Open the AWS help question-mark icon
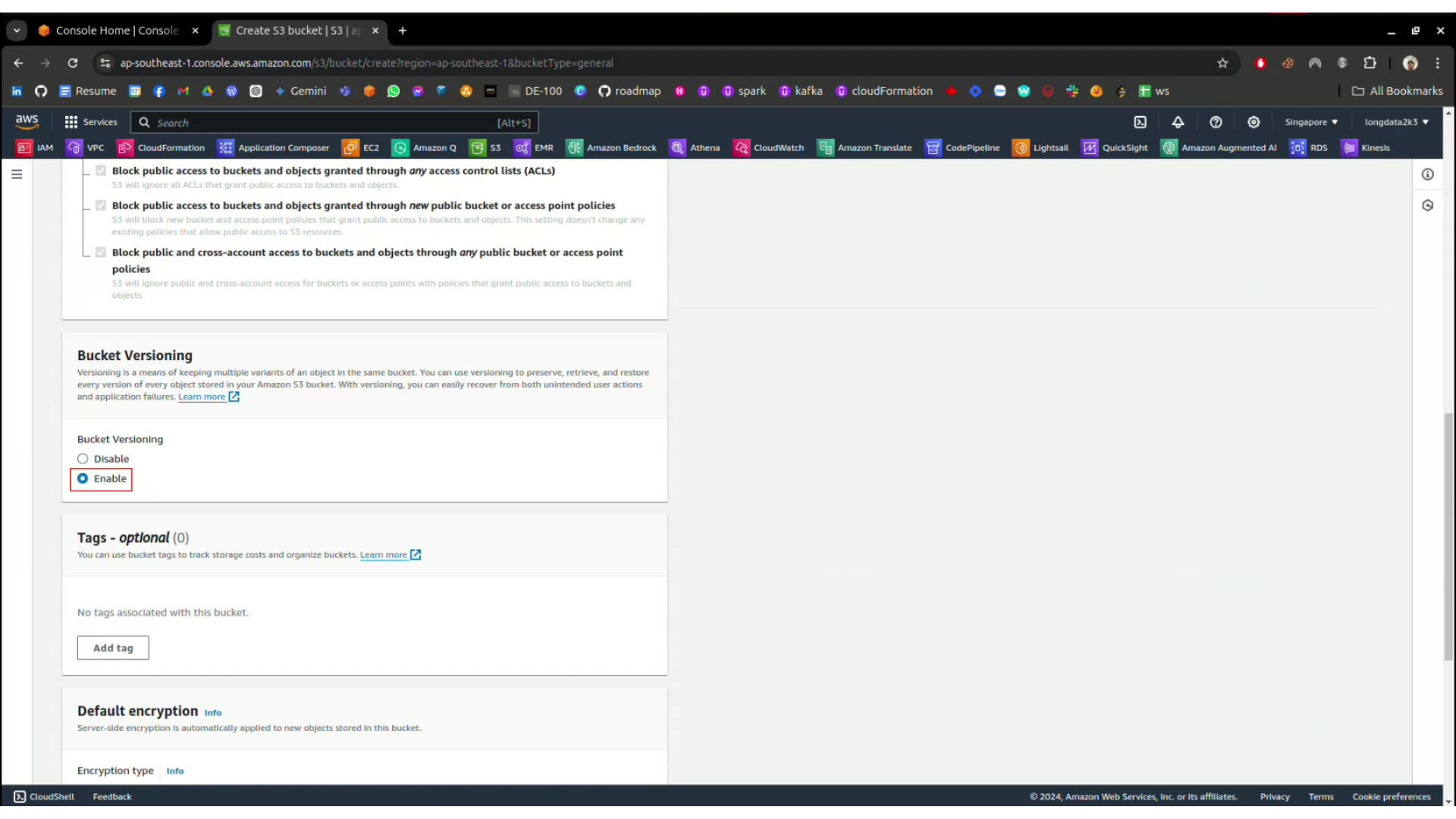This screenshot has width=1456, height=819. tap(1216, 122)
